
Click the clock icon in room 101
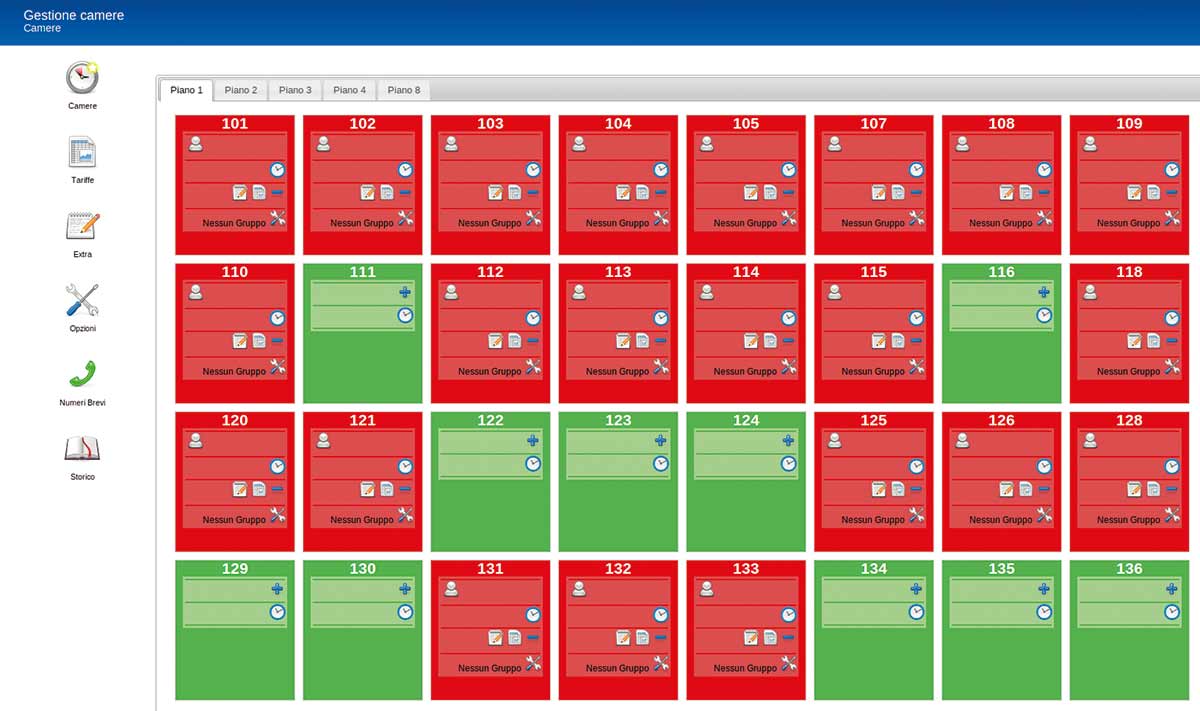pyautogui.click(x=277, y=170)
